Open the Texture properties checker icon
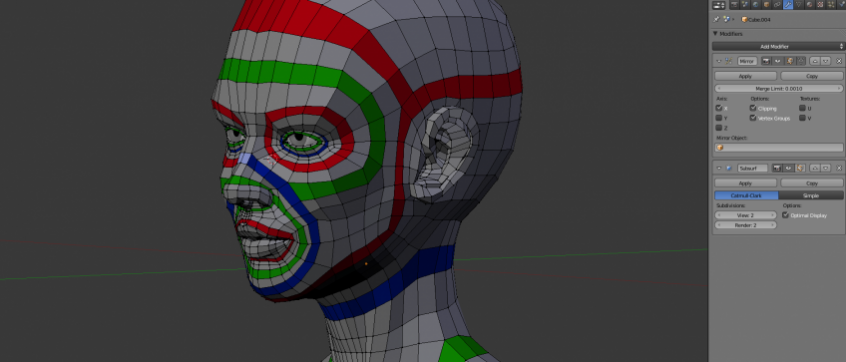This screenshot has width=846, height=362. pos(820,4)
